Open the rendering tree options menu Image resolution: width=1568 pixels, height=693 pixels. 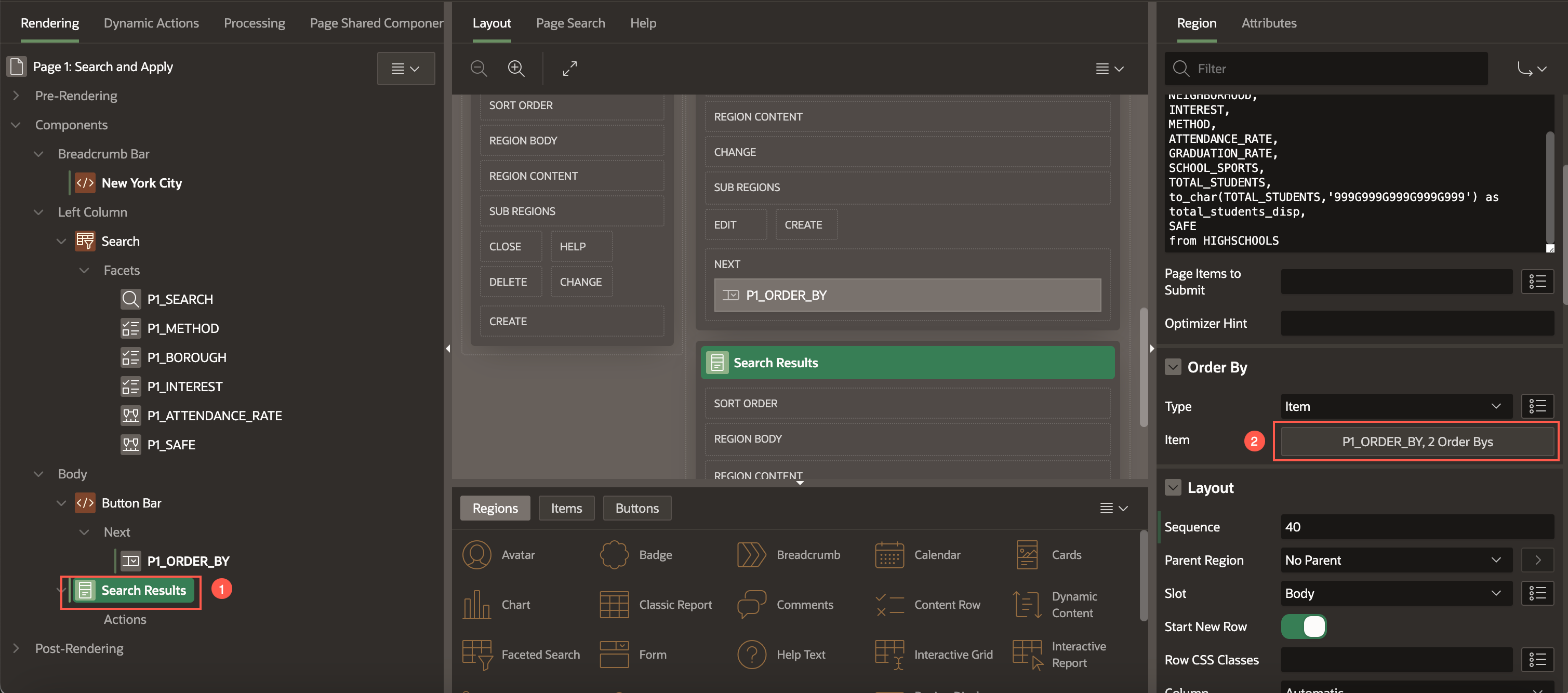[405, 68]
